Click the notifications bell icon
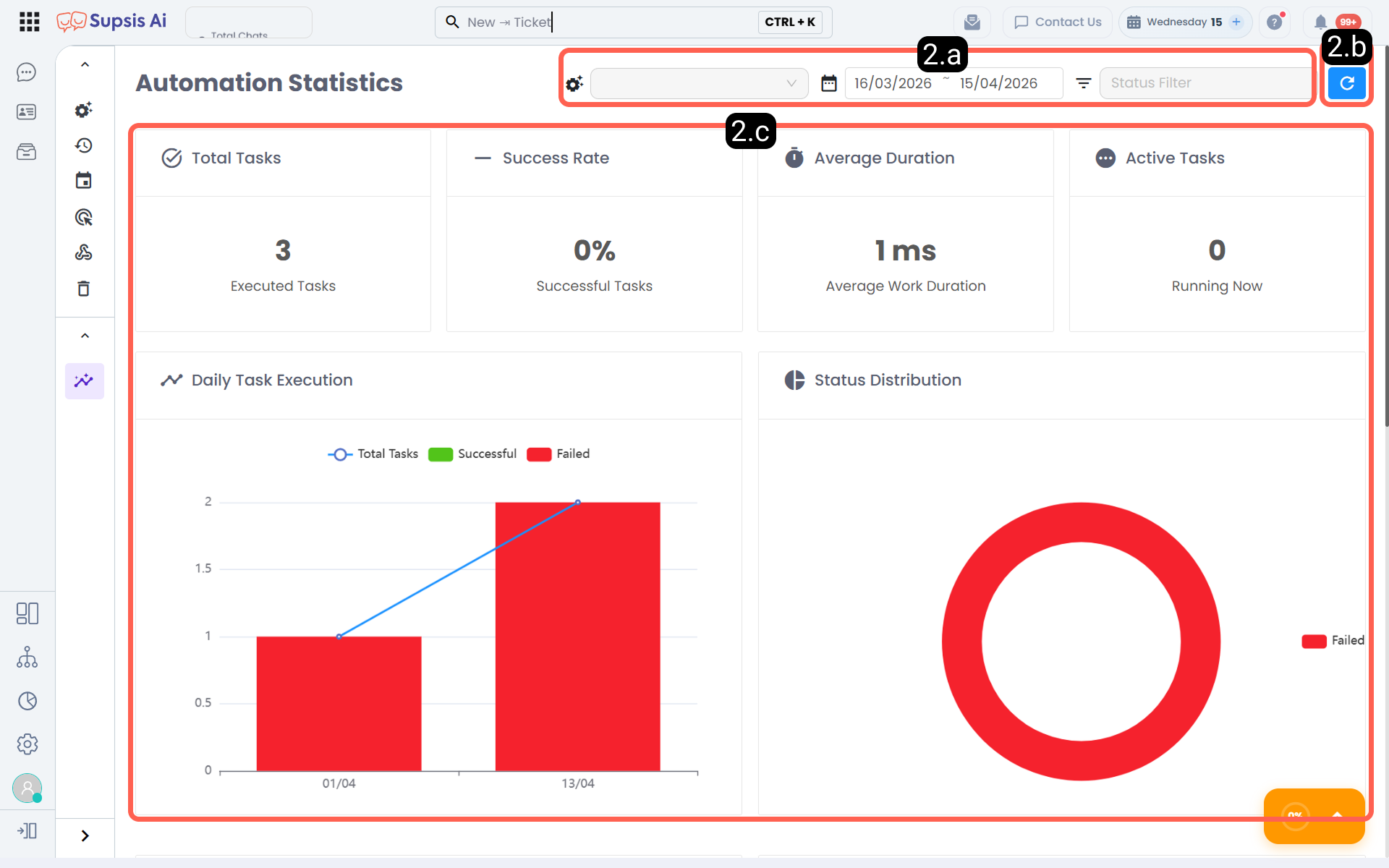1389x868 pixels. [1320, 22]
